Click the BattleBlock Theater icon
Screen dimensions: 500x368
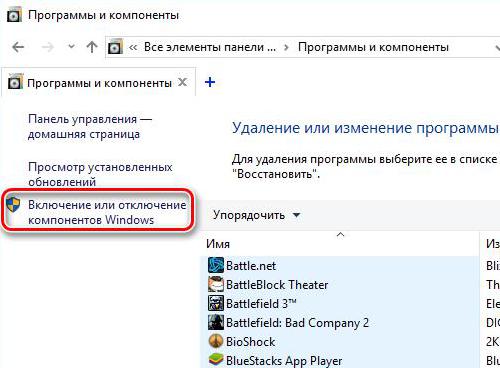tap(216, 284)
